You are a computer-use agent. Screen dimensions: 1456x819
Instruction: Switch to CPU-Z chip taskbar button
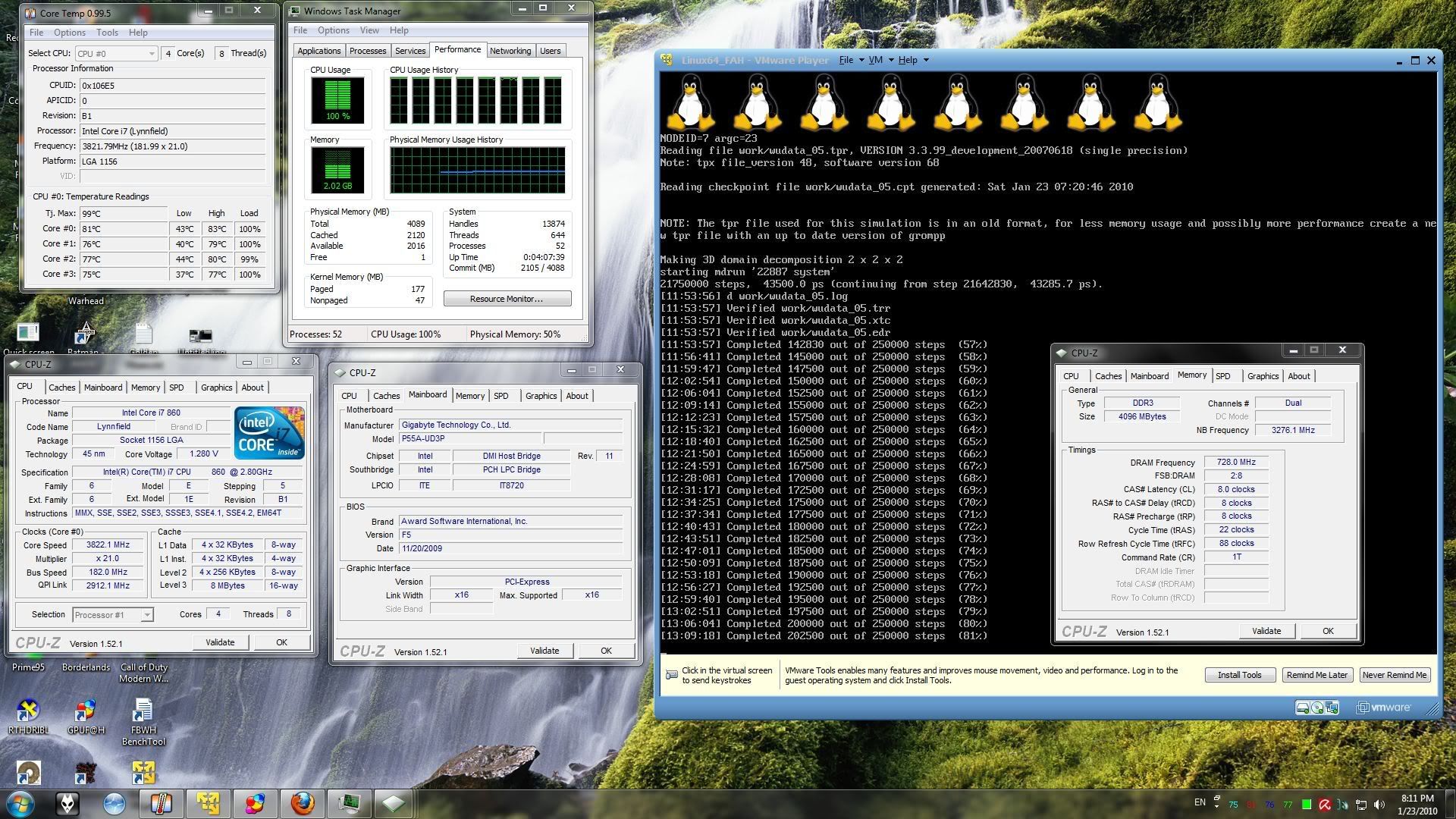tap(394, 802)
